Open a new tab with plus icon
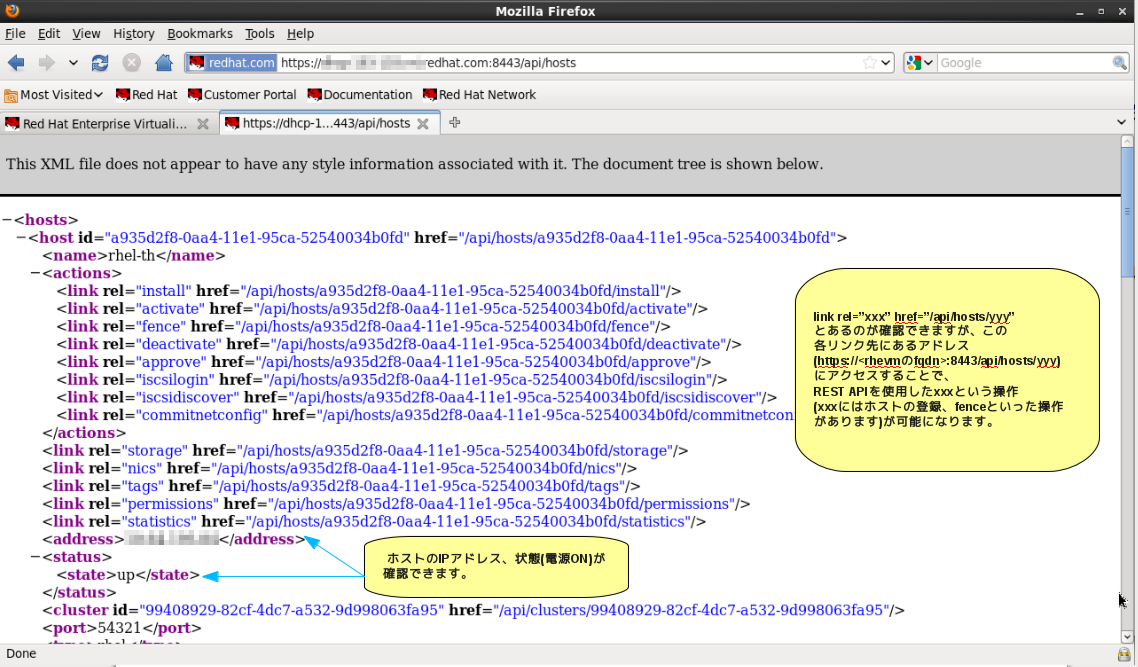 [454, 123]
